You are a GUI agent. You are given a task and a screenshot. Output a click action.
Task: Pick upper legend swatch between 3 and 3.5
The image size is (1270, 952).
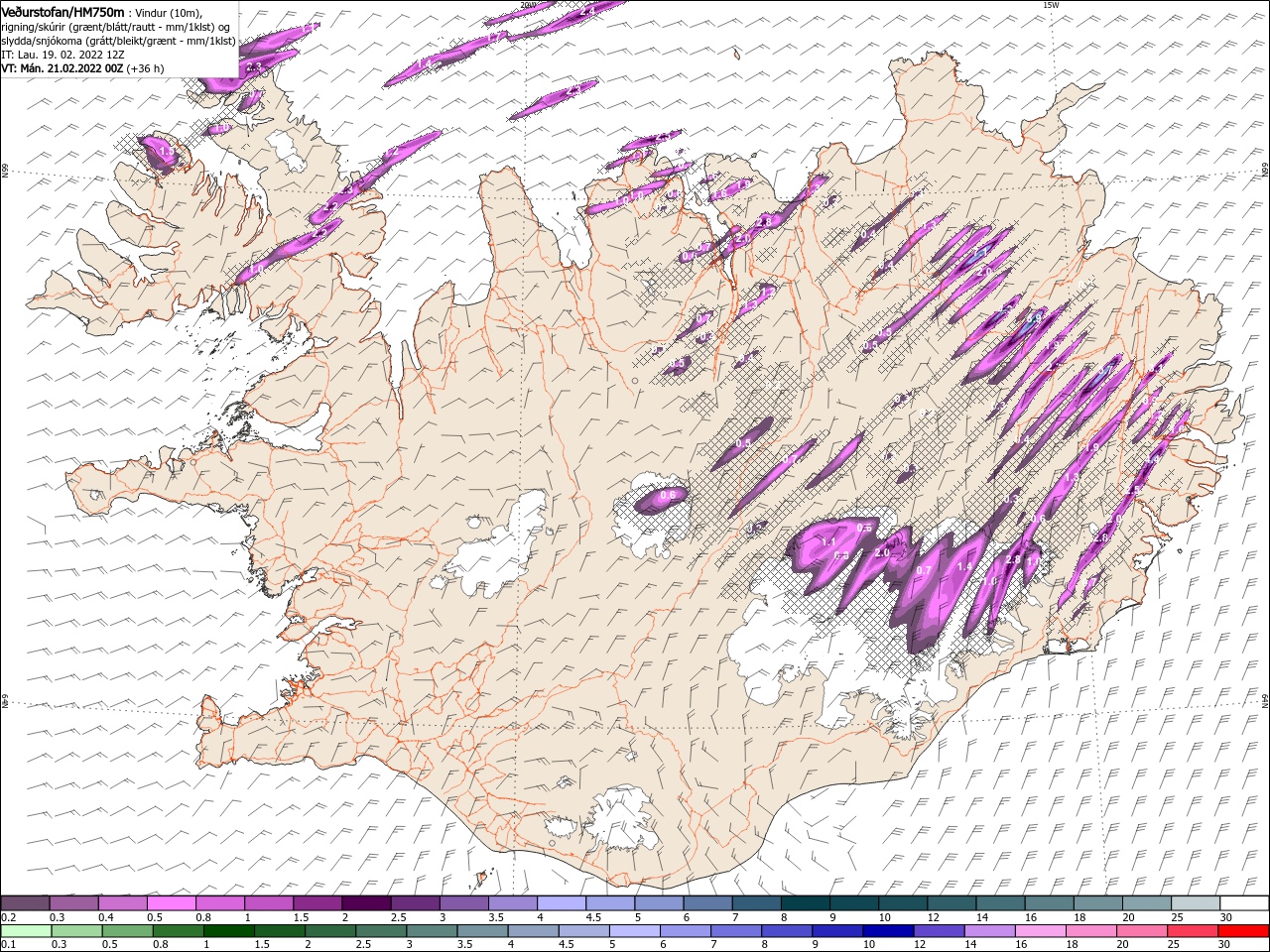point(464,902)
